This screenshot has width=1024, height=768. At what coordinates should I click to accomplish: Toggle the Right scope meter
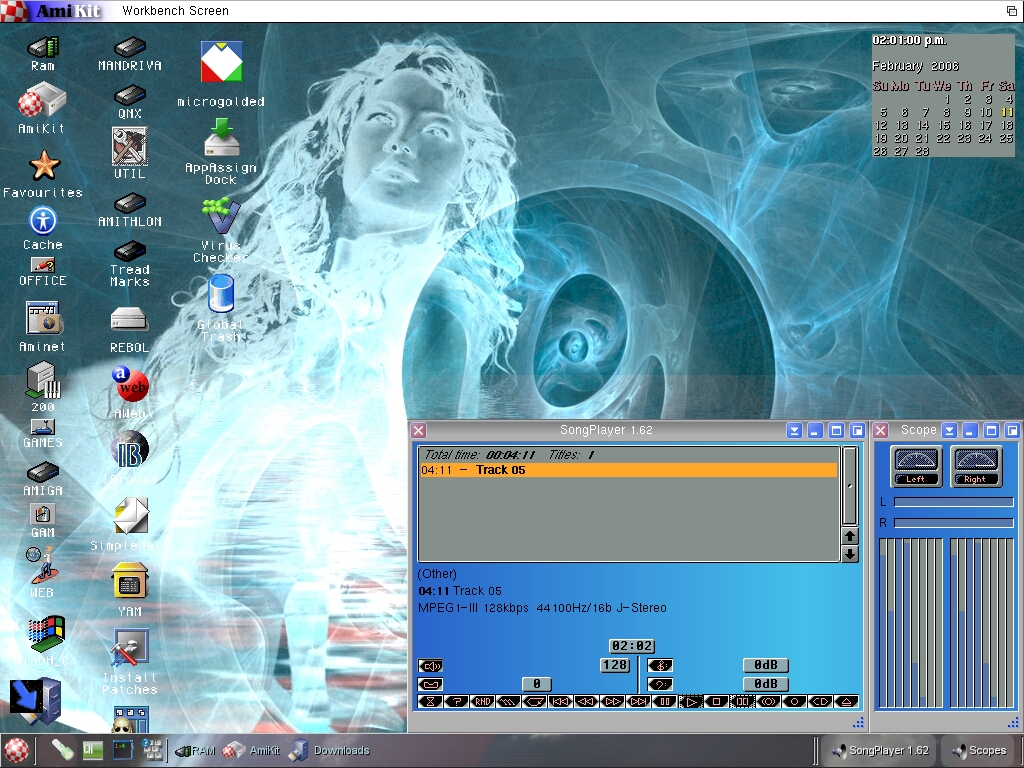976,466
